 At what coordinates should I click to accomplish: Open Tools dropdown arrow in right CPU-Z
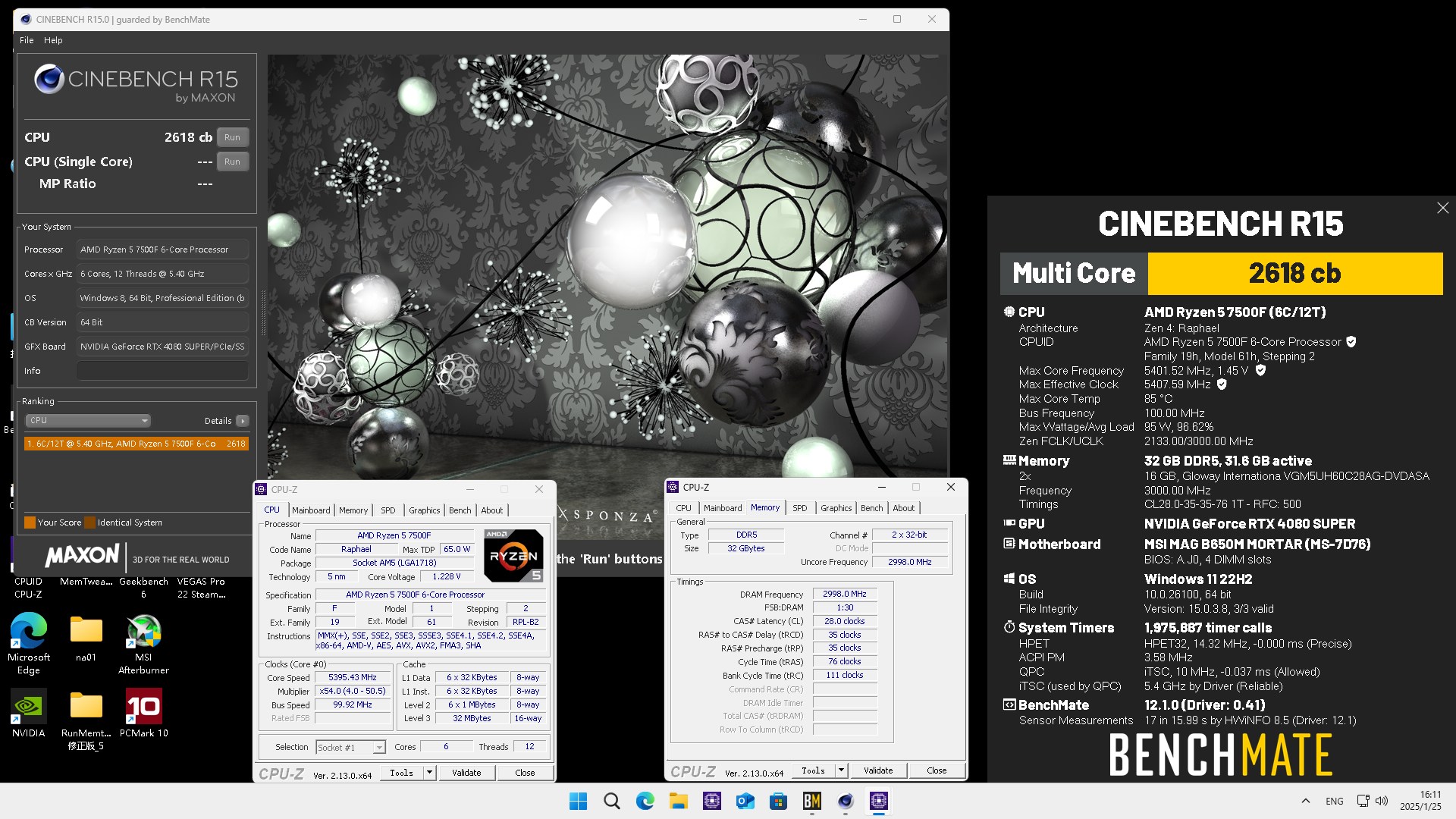pyautogui.click(x=841, y=770)
